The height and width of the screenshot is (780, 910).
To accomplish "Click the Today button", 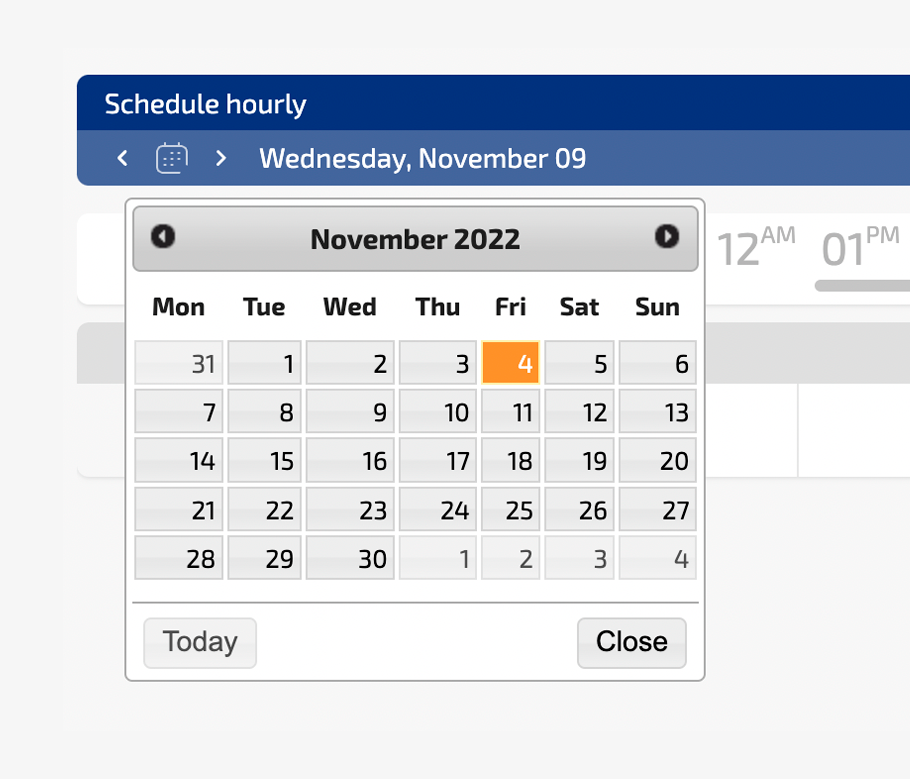I will pos(200,643).
